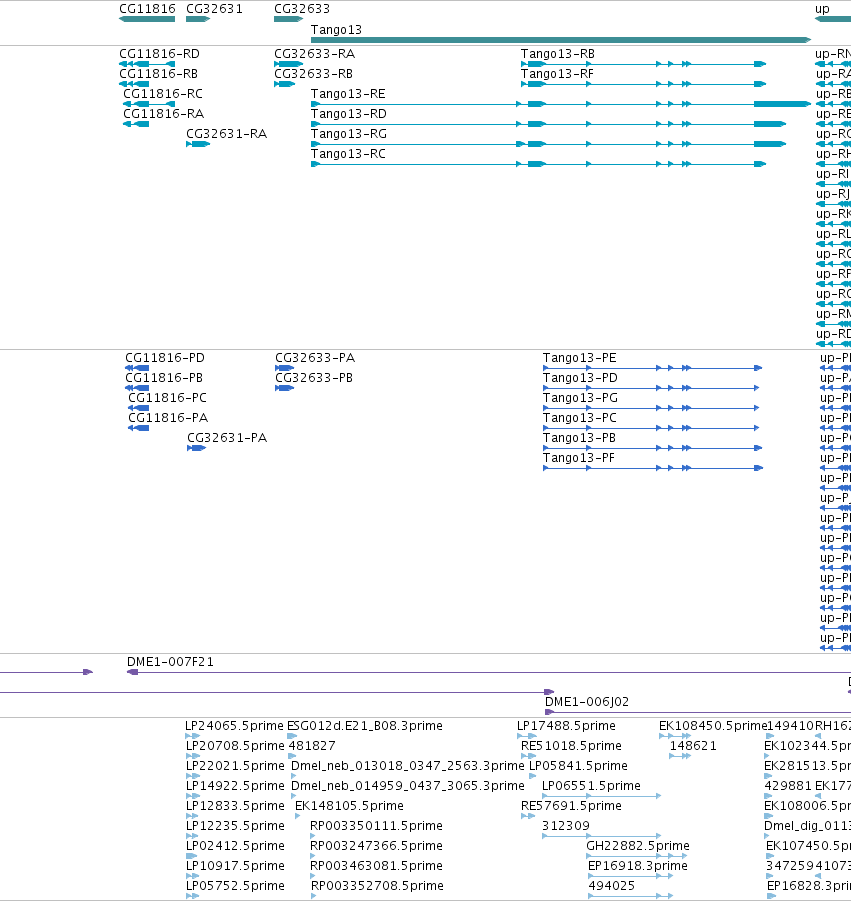Image resolution: width=851 pixels, height=901 pixels.
Task: Click Tango13-PG protein label
Action: coord(580,398)
